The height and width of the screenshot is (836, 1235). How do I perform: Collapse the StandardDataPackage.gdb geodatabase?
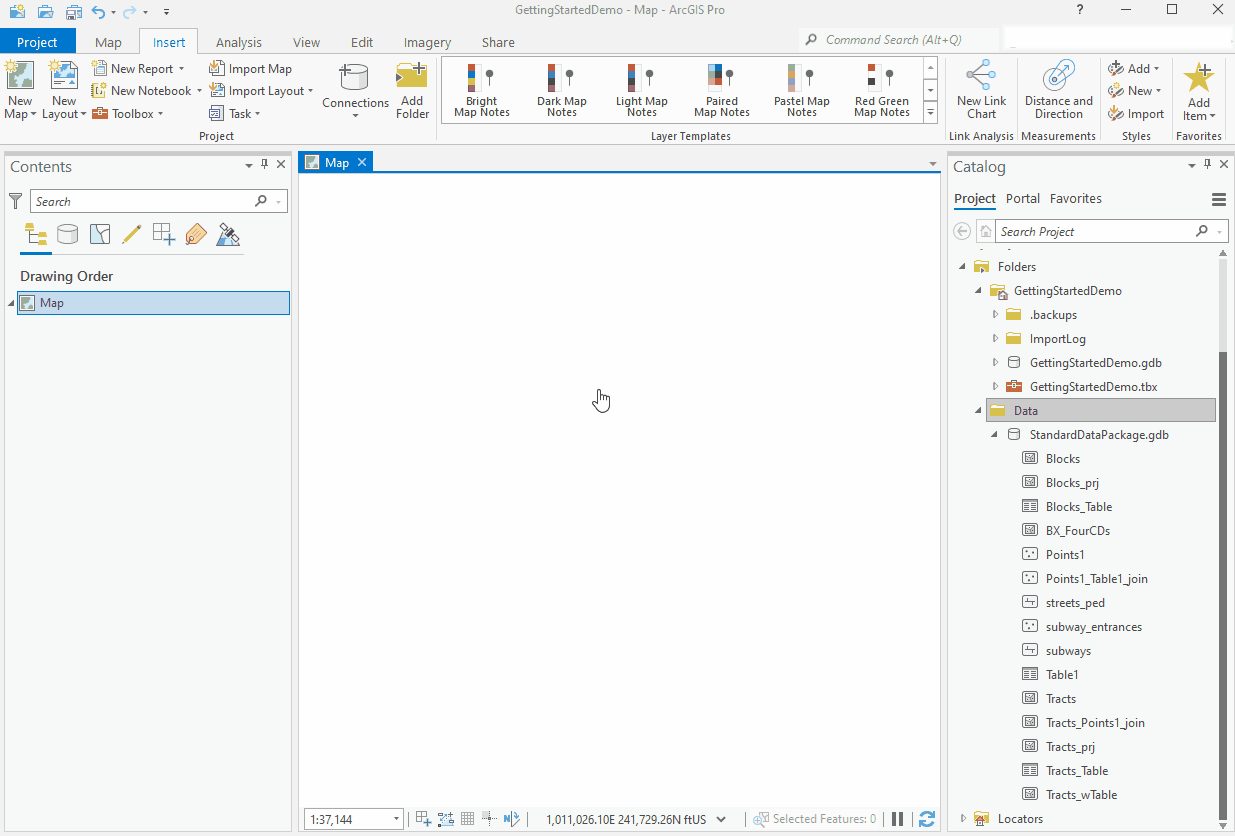pos(993,434)
